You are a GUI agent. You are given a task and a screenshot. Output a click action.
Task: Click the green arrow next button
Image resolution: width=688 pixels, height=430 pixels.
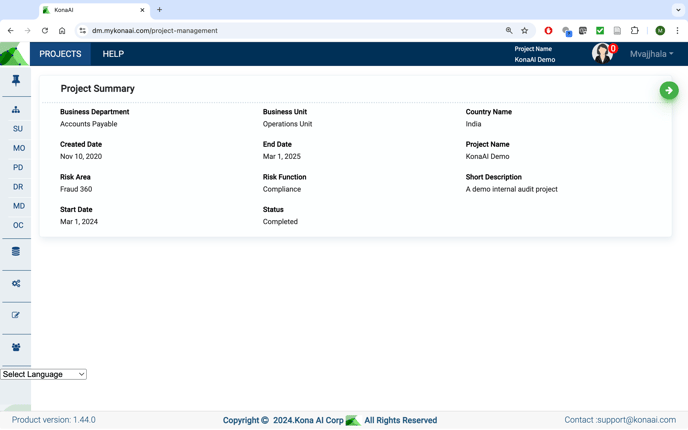coord(669,91)
